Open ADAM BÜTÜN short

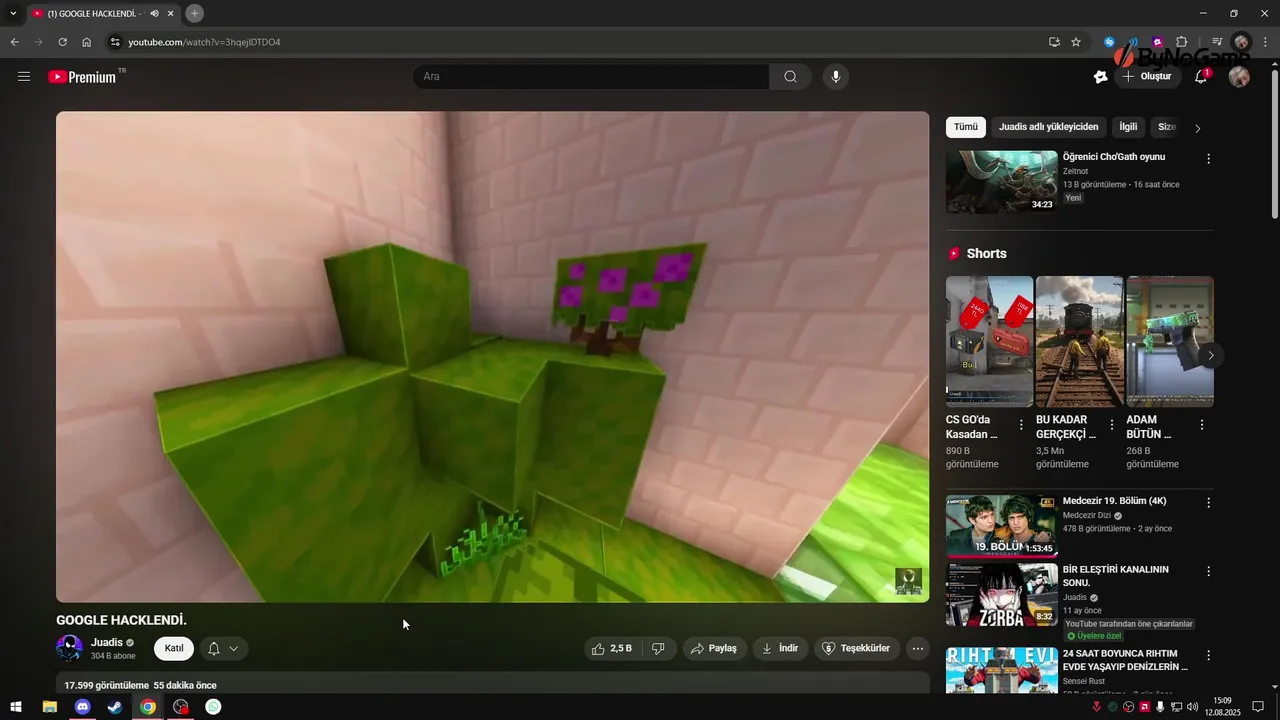tap(1170, 341)
